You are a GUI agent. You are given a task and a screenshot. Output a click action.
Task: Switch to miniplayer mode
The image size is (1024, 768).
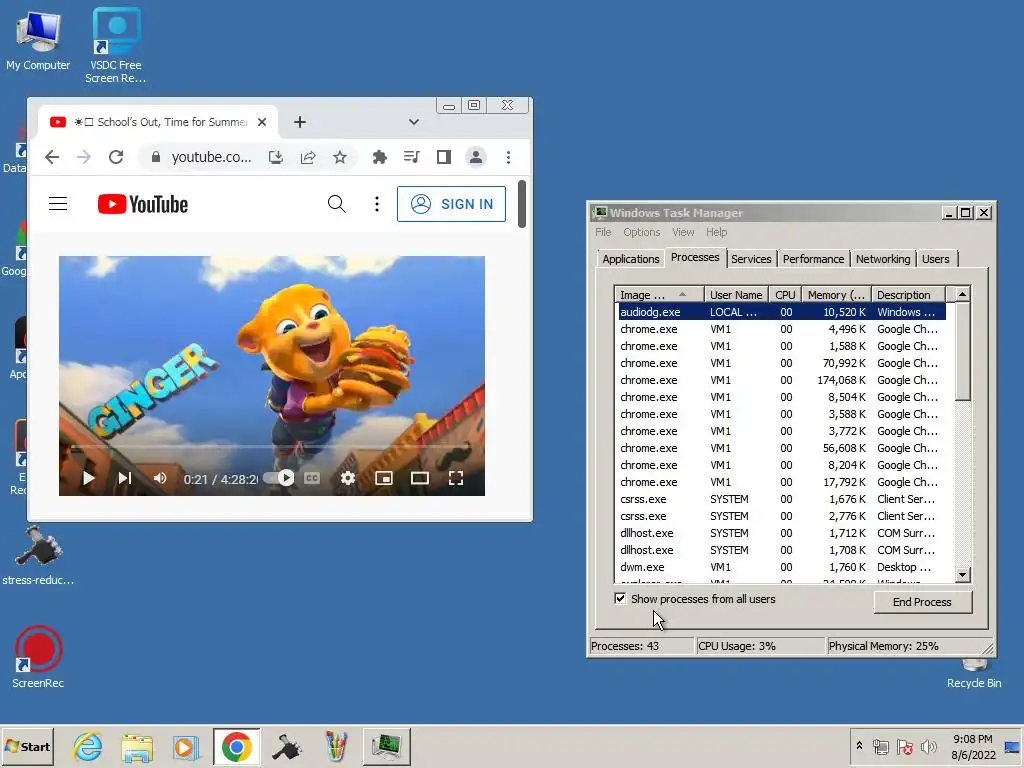pyautogui.click(x=384, y=479)
